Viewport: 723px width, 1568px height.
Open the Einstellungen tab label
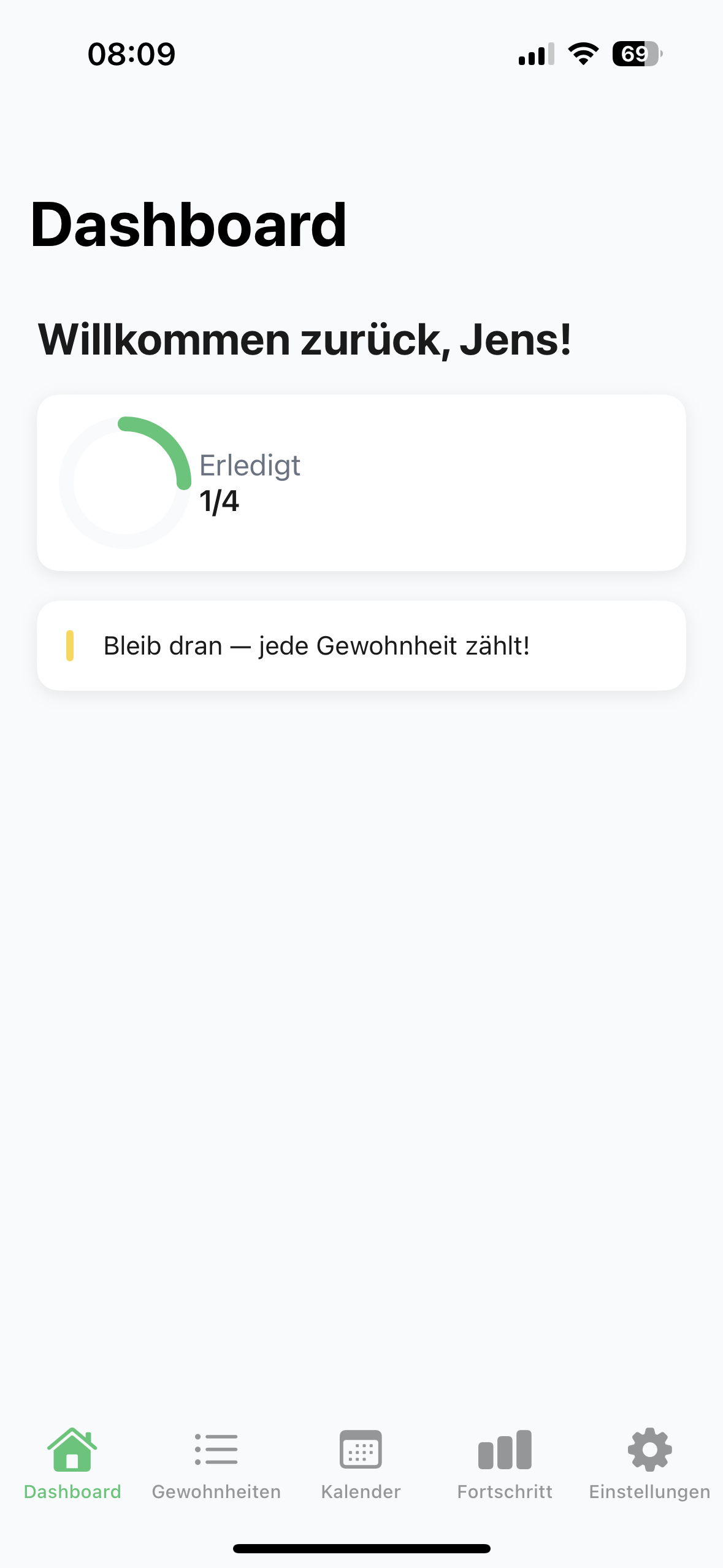(649, 1491)
